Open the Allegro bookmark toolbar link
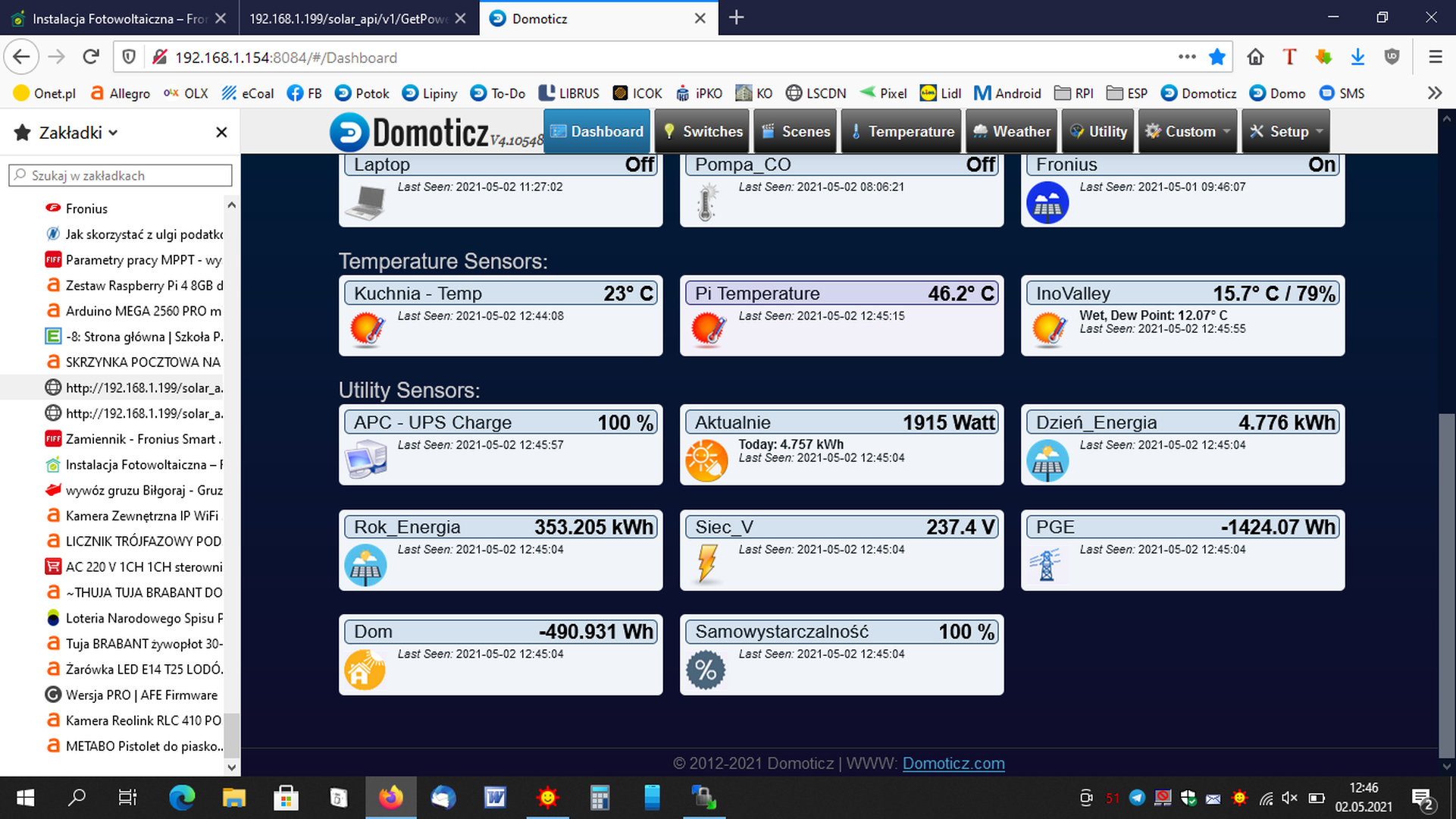 tap(120, 93)
